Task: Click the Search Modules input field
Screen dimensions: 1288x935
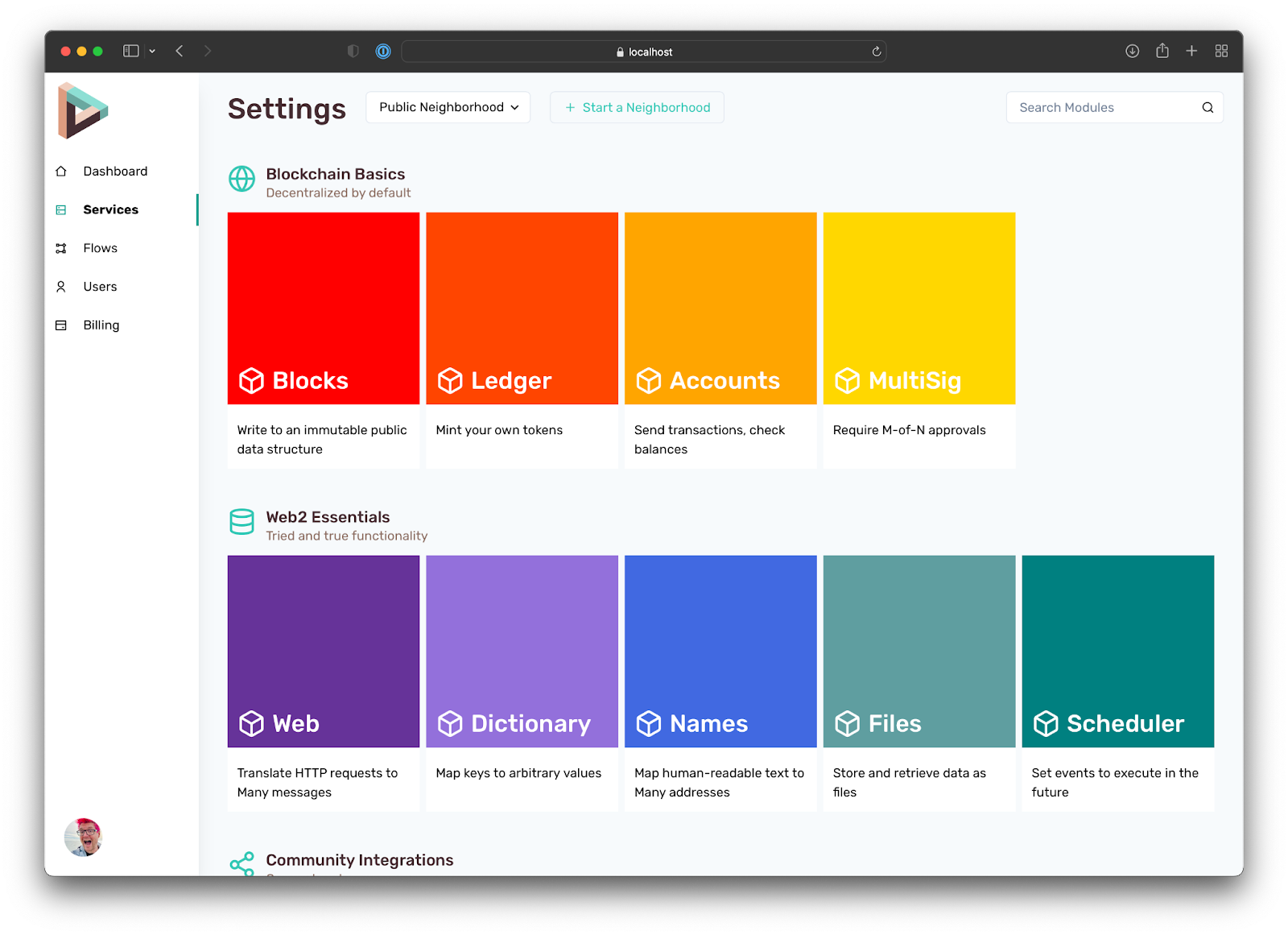Action: 1103,108
